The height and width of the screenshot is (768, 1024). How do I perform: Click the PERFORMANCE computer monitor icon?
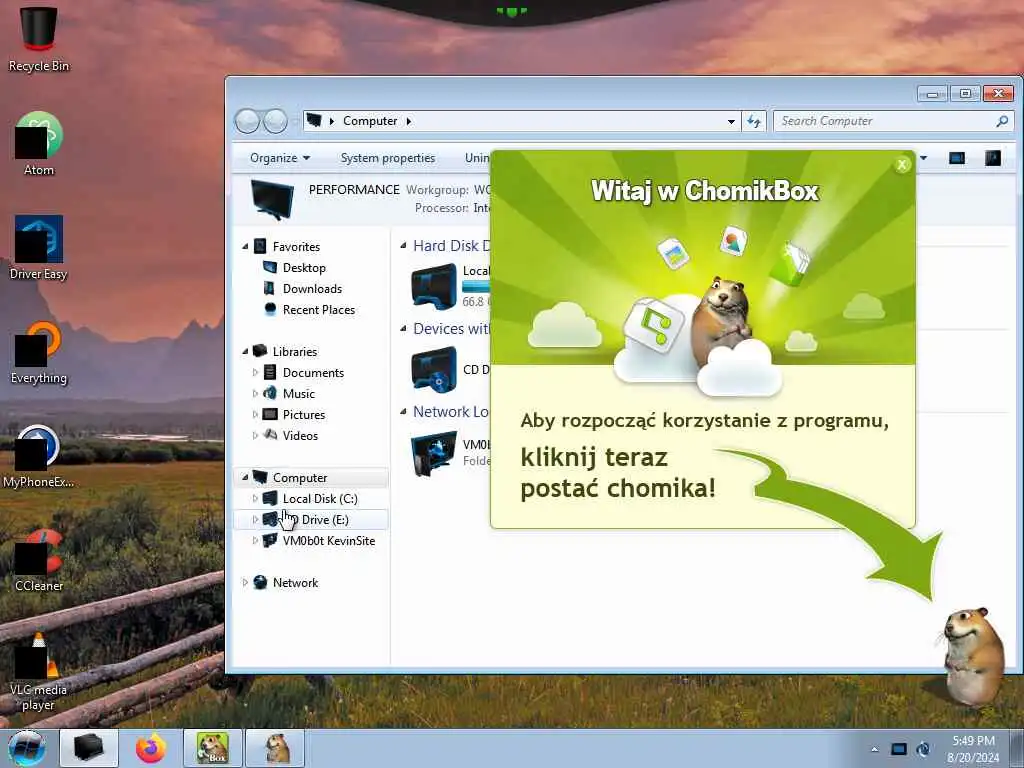(x=272, y=199)
